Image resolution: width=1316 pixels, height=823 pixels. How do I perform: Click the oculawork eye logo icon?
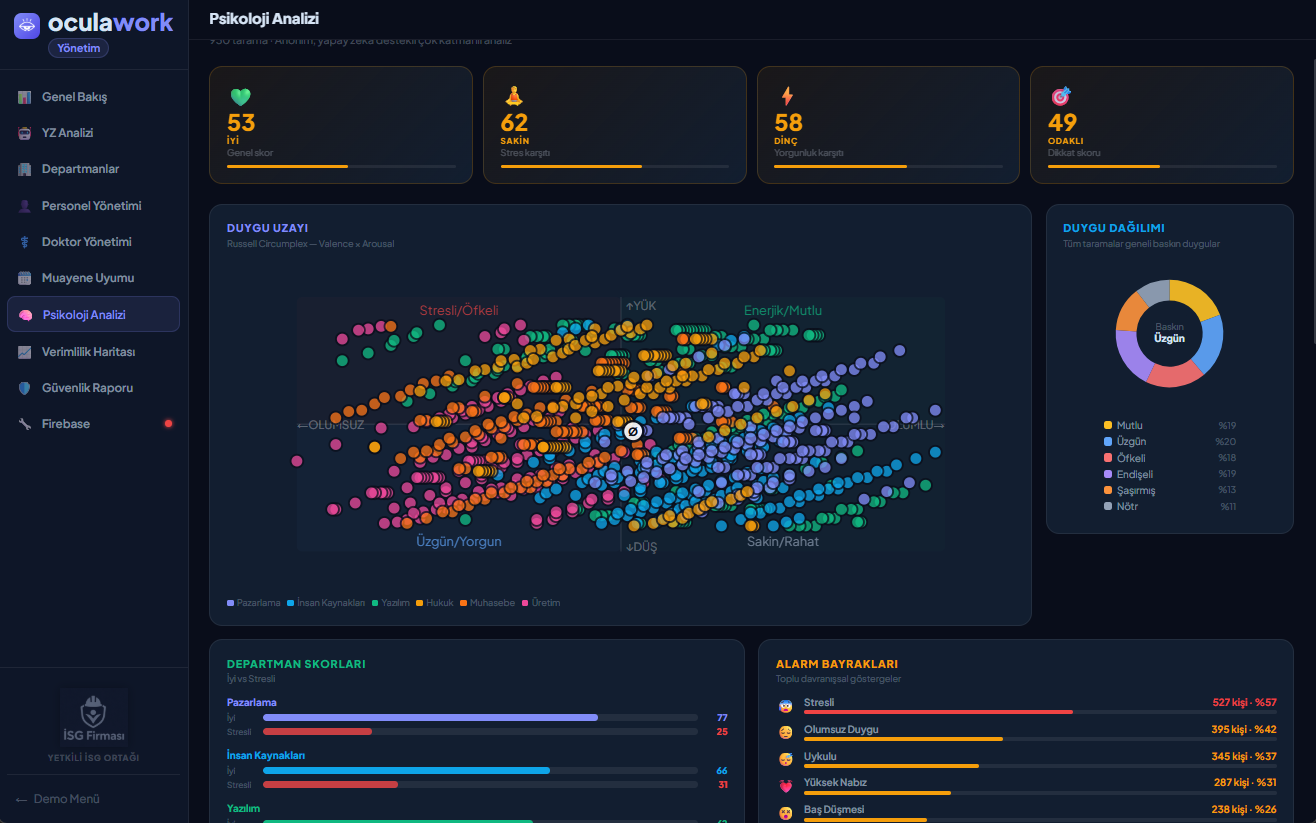[x=27, y=26]
